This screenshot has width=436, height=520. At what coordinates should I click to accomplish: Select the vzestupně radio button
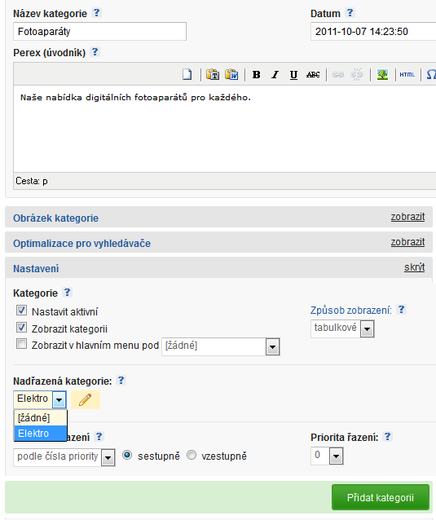coord(191,455)
